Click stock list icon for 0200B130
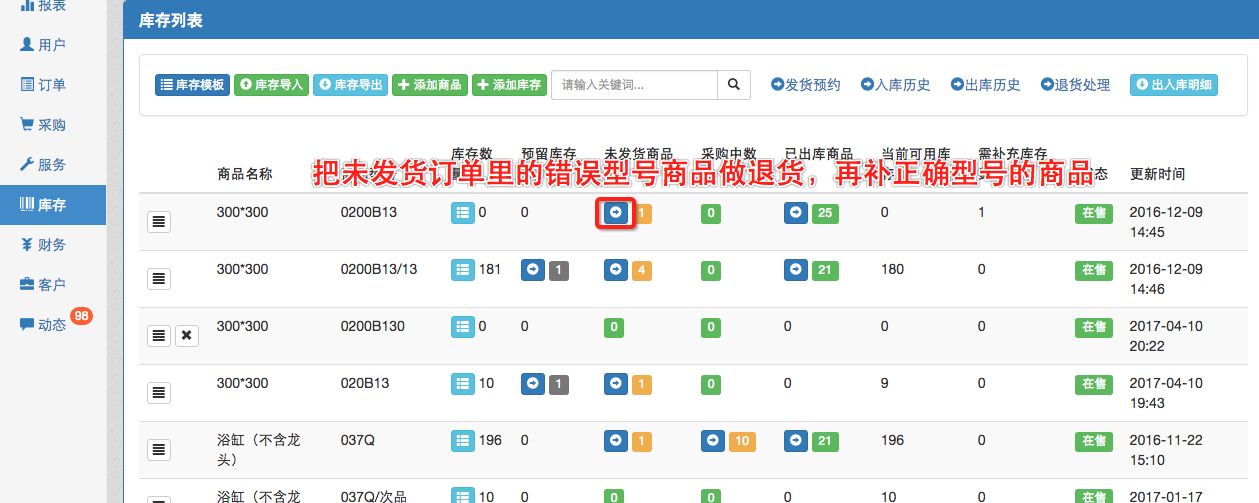This screenshot has height=503, width=1259. 463,326
